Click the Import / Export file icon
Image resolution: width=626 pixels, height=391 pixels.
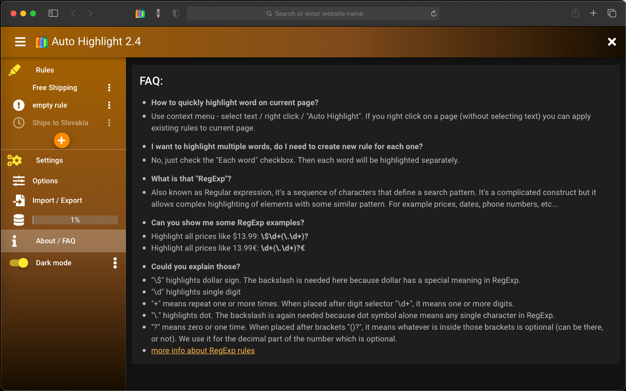coord(18,200)
